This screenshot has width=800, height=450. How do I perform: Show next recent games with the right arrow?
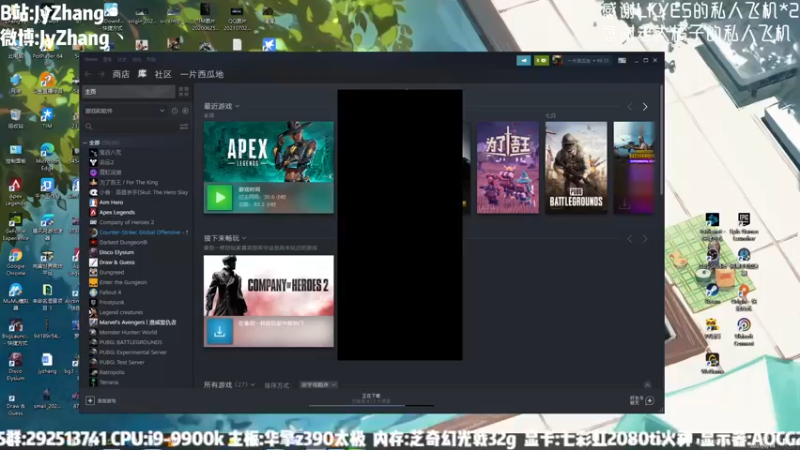(645, 107)
